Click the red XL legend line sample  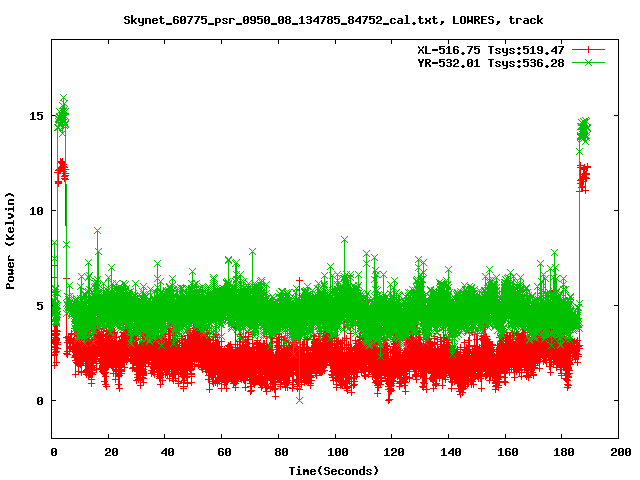pos(588,50)
